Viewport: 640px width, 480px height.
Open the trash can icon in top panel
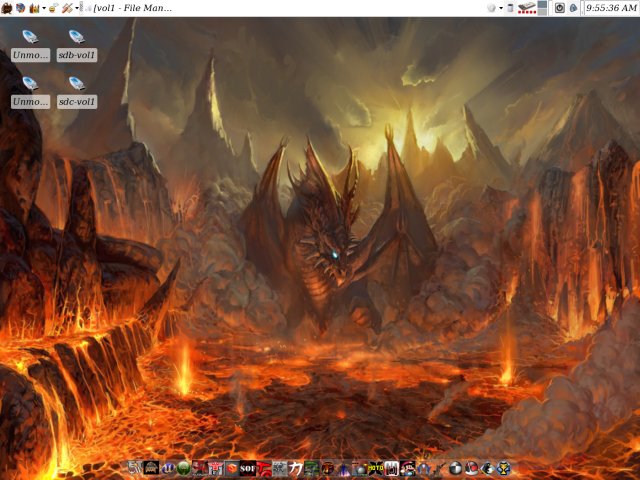coord(510,8)
